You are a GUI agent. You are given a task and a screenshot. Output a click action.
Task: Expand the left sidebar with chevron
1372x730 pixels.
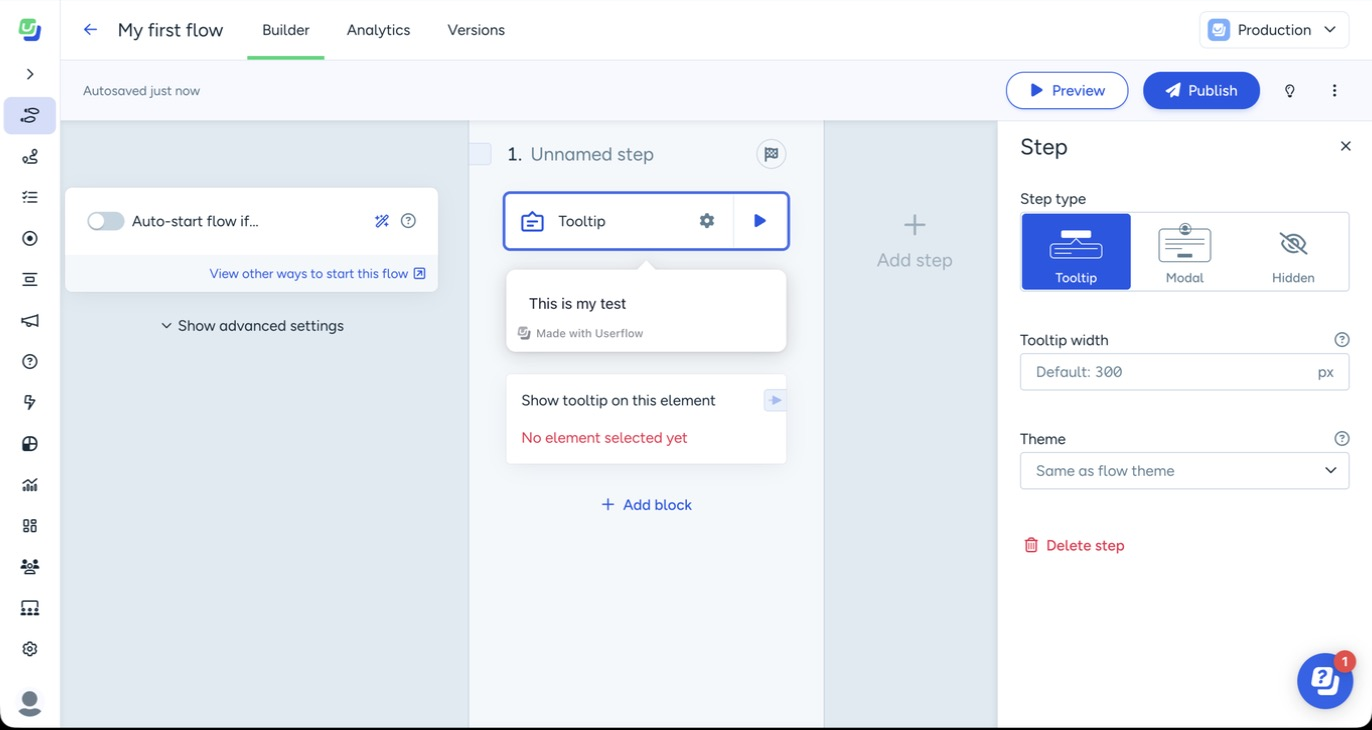click(x=30, y=74)
